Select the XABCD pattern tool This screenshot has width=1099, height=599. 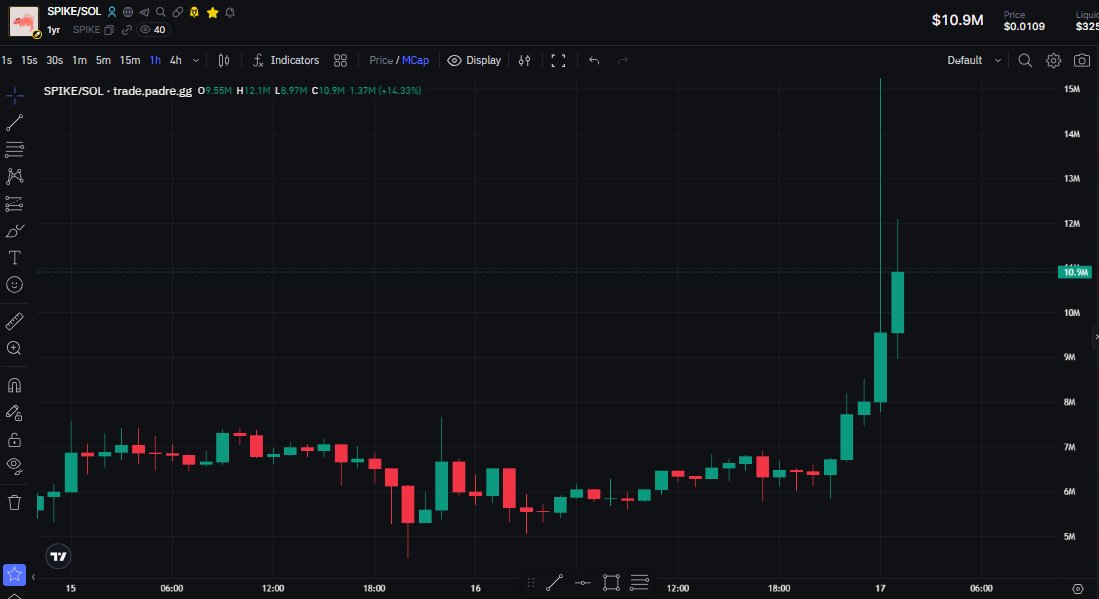click(x=14, y=177)
